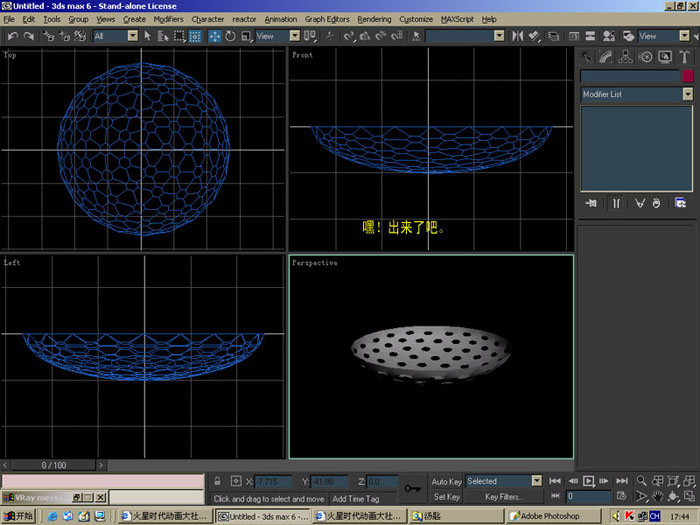Expand the named selection sets dropdown
The image size is (700, 525).
(x=499, y=36)
